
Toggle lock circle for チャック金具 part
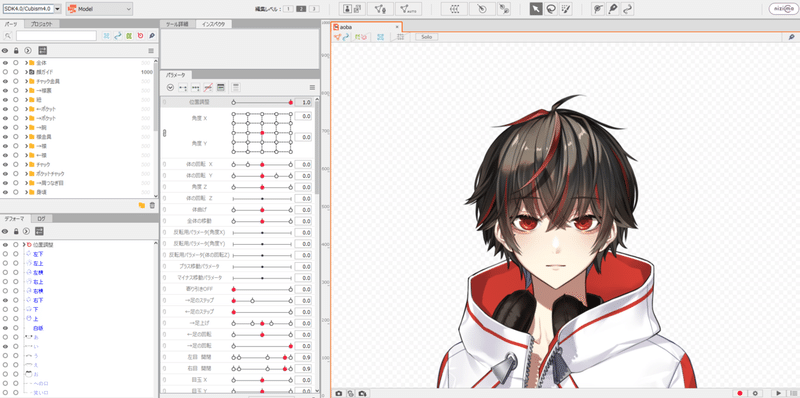16,81
